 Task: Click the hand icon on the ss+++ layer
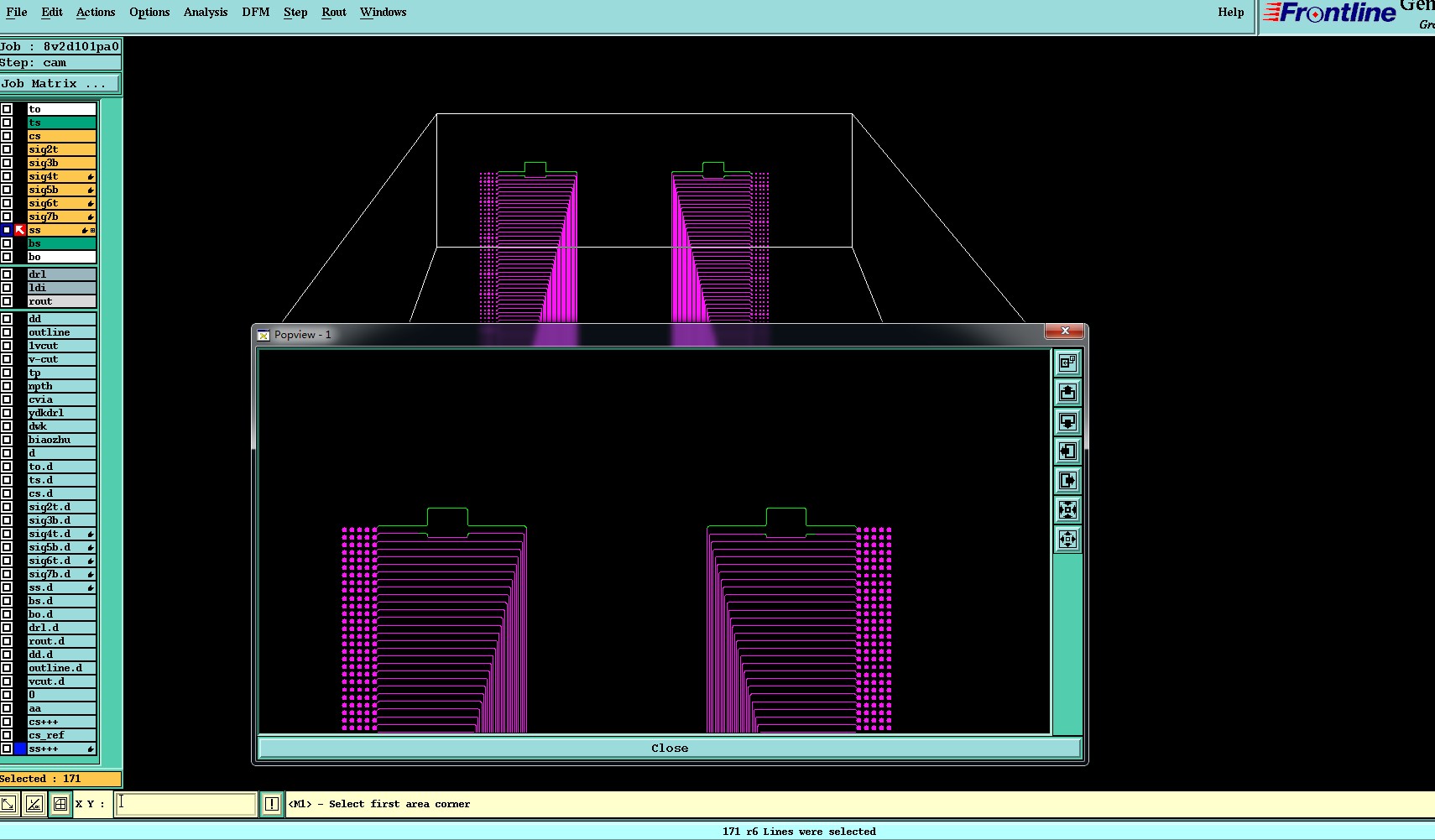(x=91, y=749)
